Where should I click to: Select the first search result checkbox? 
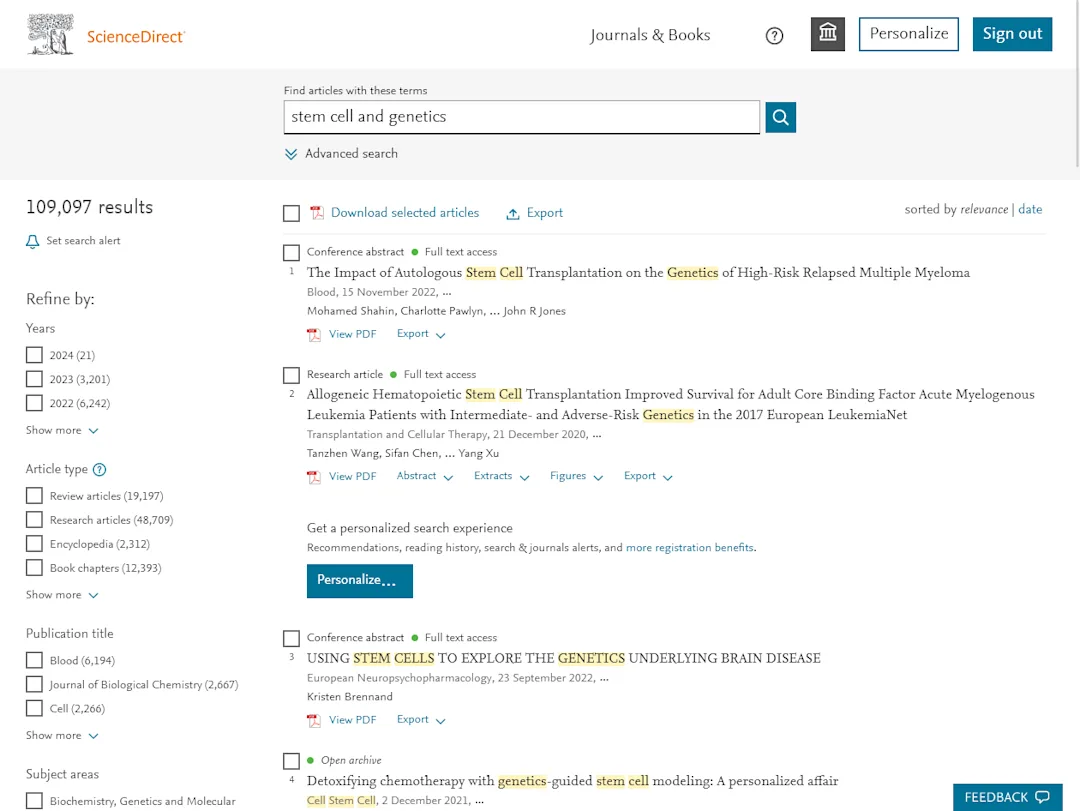[x=291, y=252]
